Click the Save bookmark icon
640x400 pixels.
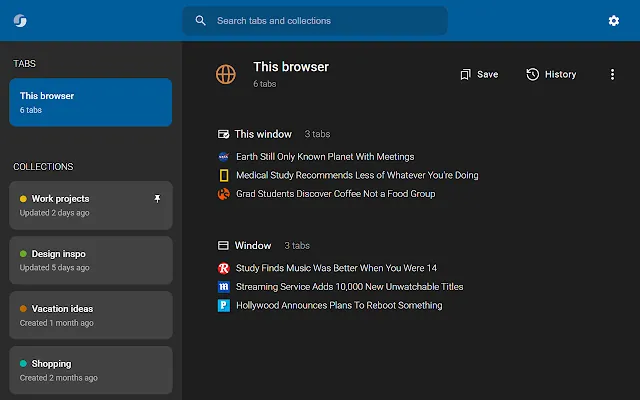(x=465, y=74)
